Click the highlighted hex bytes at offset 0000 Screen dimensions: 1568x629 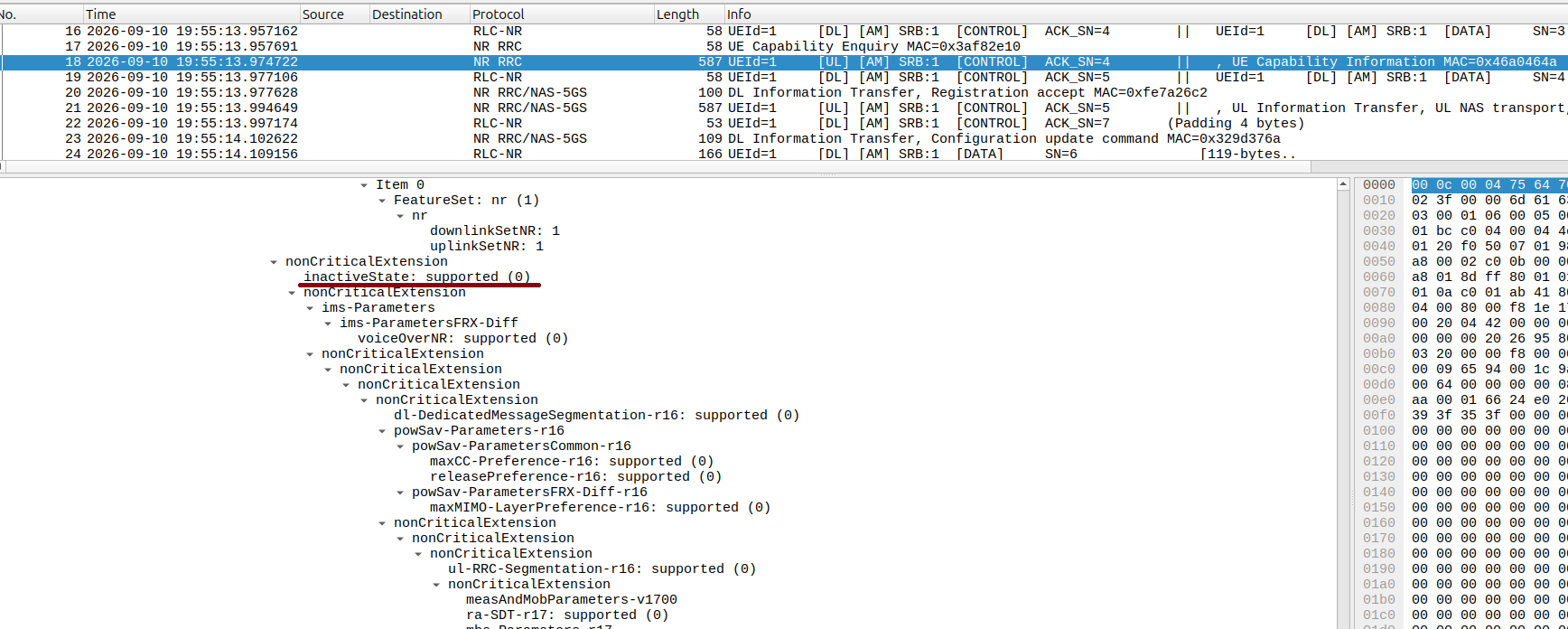click(1489, 185)
